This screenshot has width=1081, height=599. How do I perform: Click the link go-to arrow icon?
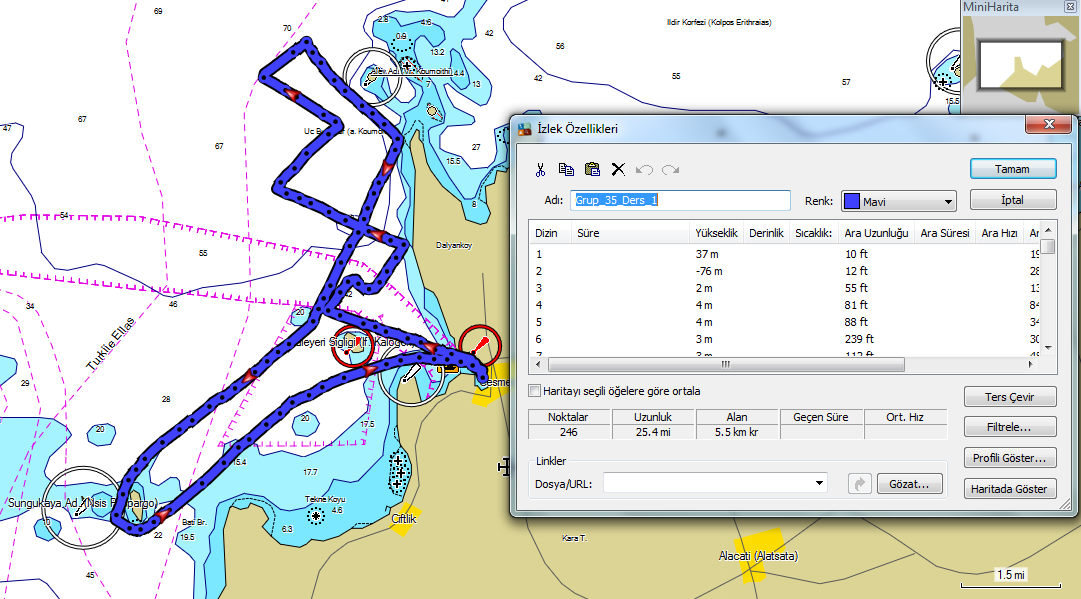pyautogui.click(x=860, y=484)
